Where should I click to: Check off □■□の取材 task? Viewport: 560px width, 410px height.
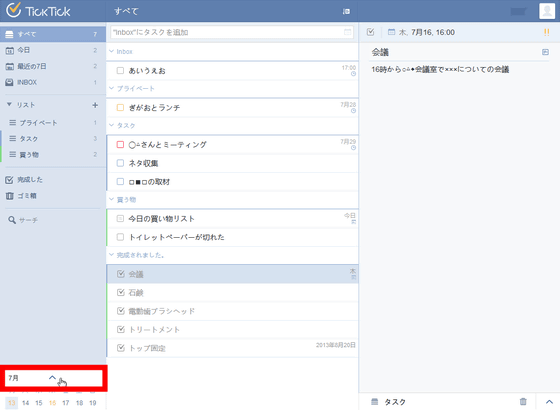[120, 182]
